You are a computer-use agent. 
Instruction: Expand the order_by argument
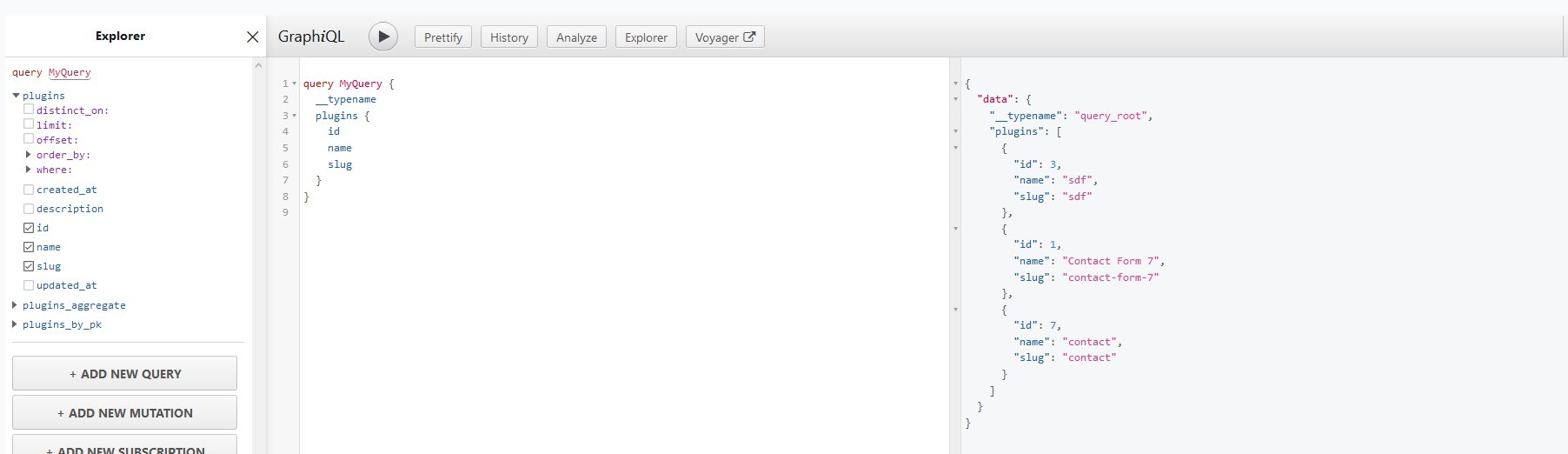29,155
